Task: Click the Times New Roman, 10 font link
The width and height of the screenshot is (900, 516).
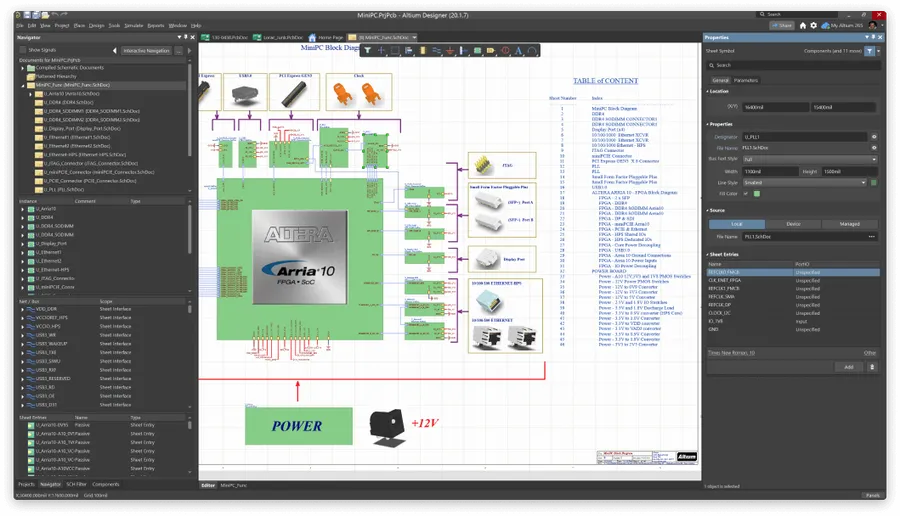Action: click(x=731, y=352)
